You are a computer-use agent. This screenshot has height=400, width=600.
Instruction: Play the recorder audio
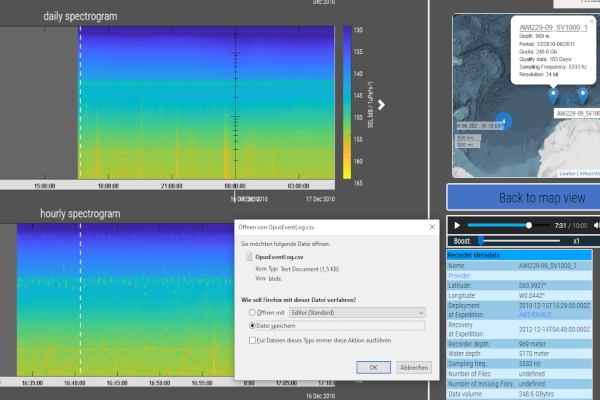tap(457, 225)
